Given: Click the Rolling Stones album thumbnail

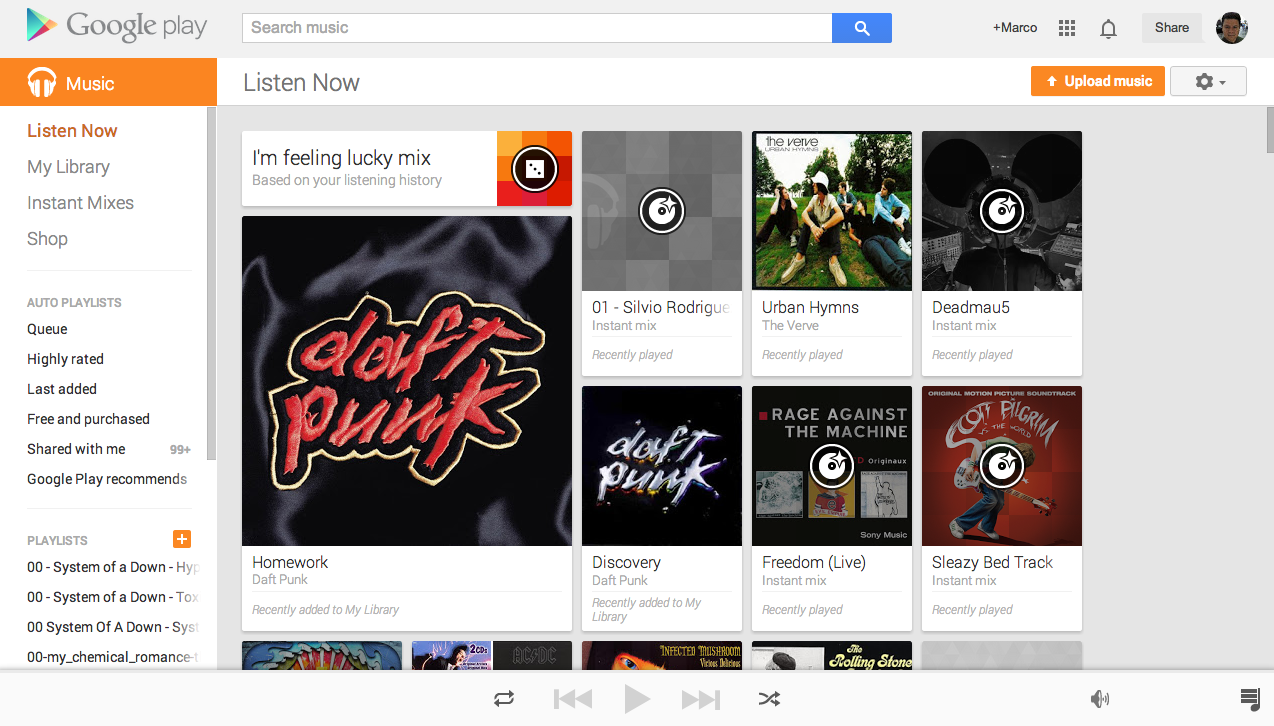Looking at the screenshot, I should [832, 656].
